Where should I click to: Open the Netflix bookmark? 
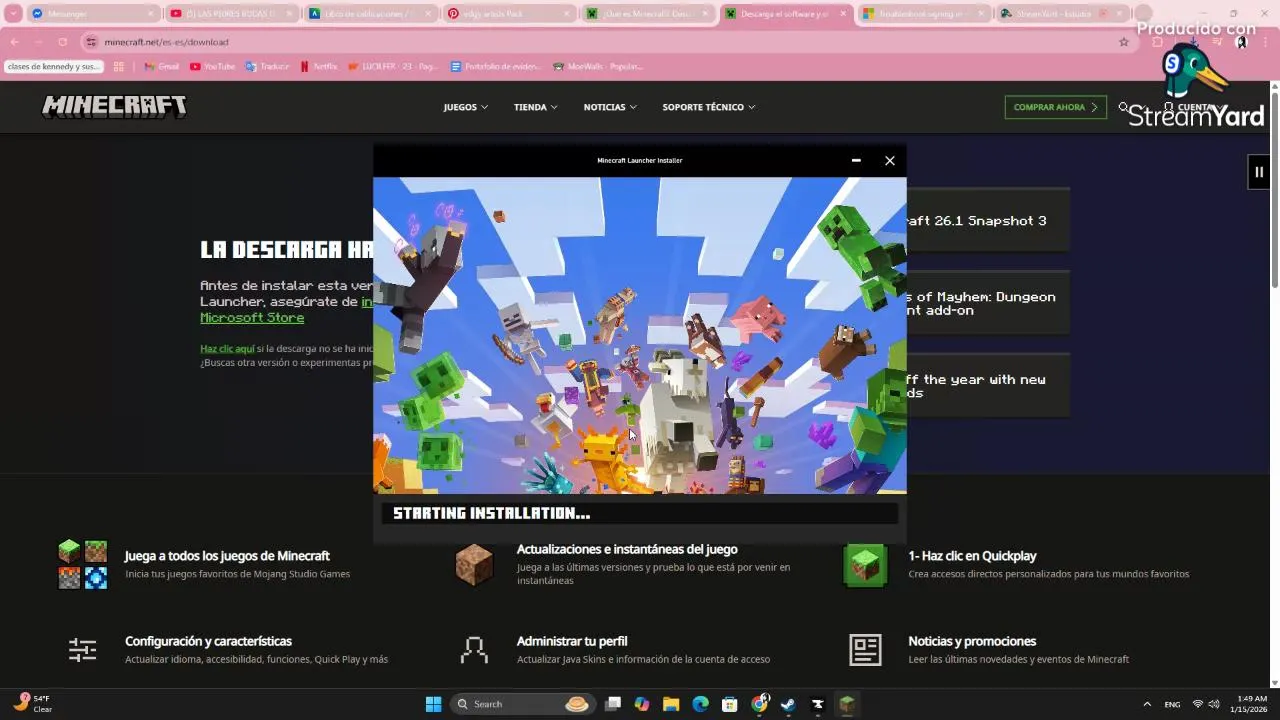pos(319,67)
